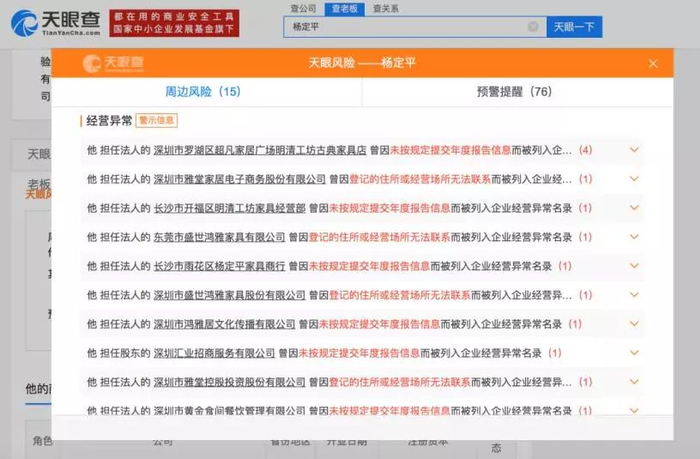This screenshot has width=700, height=459.
Task: Click the TianYanCha logo in header
Action: tap(56, 23)
